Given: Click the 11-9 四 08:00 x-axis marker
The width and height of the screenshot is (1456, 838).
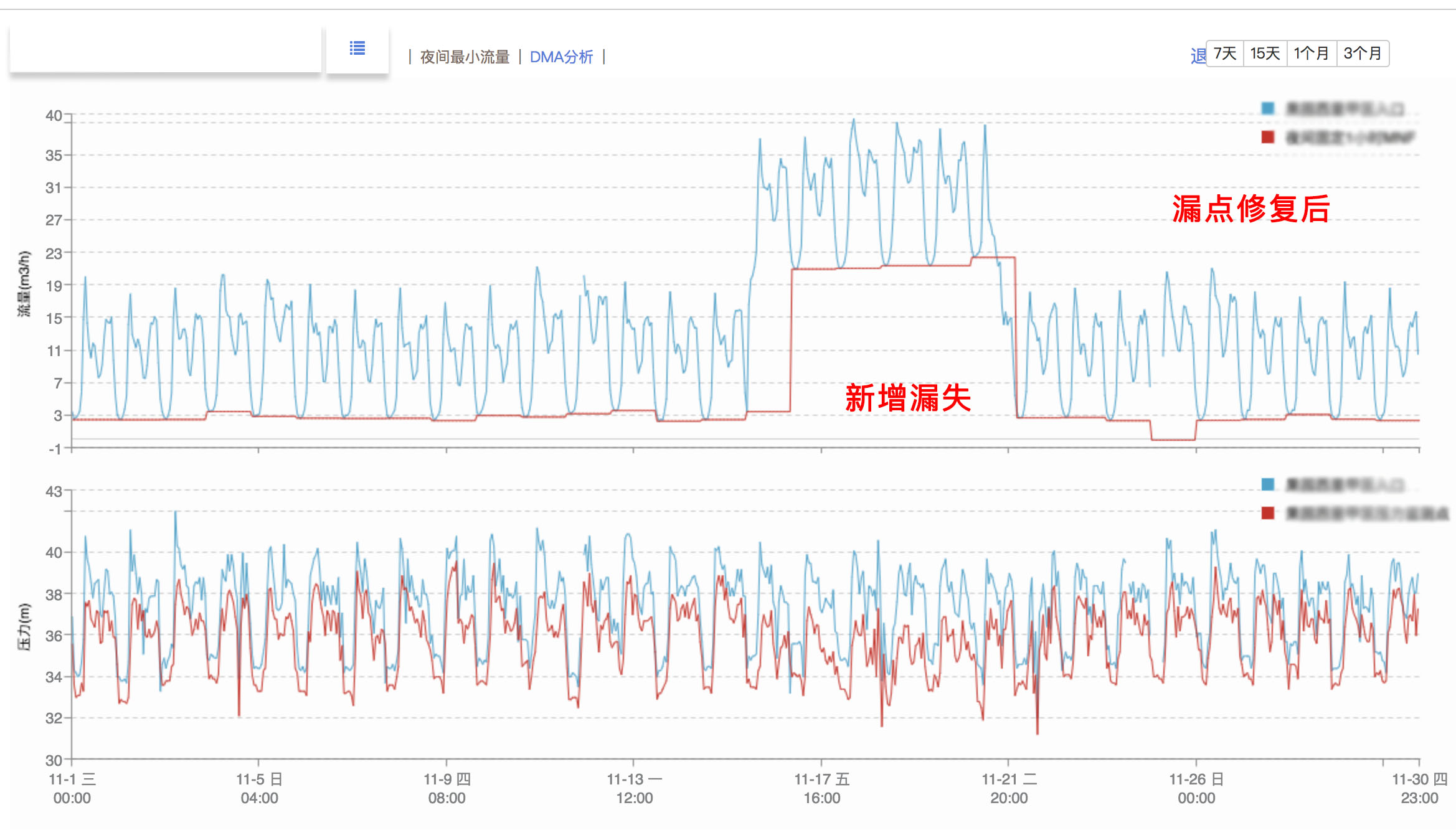Looking at the screenshot, I should pos(447,788).
